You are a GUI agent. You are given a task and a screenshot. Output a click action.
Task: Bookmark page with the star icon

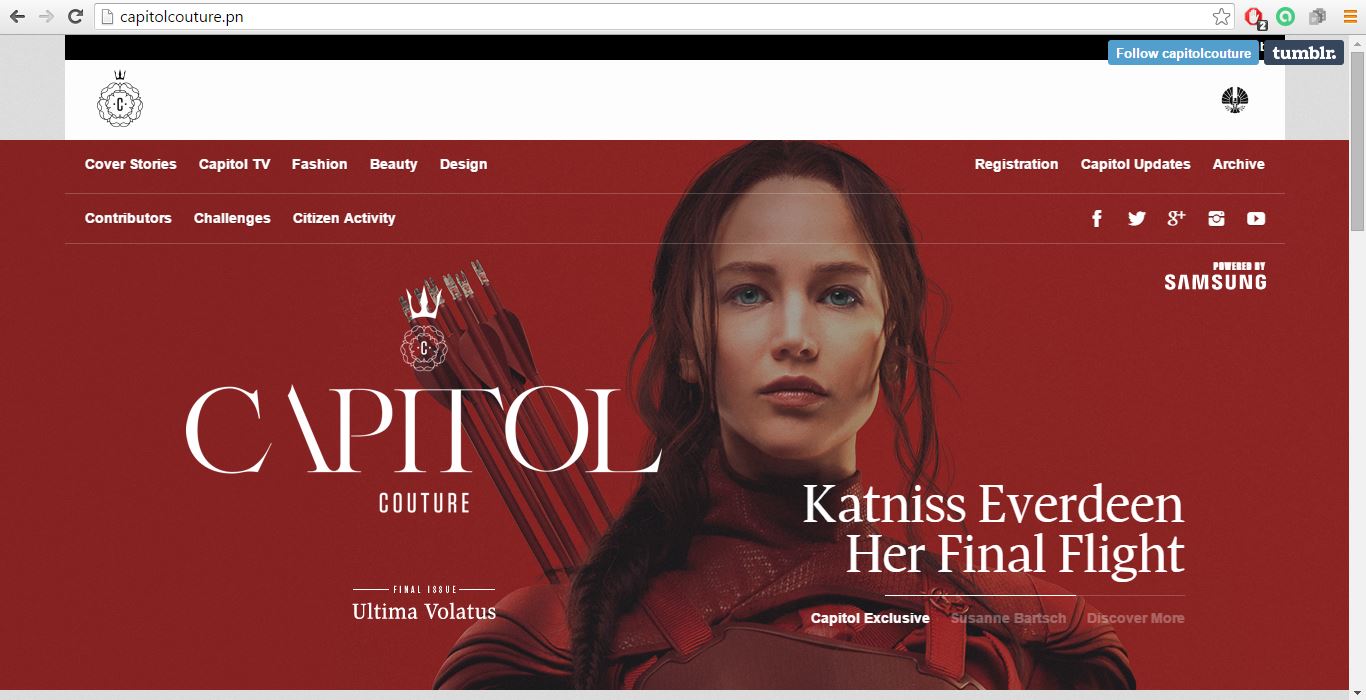point(1221,16)
